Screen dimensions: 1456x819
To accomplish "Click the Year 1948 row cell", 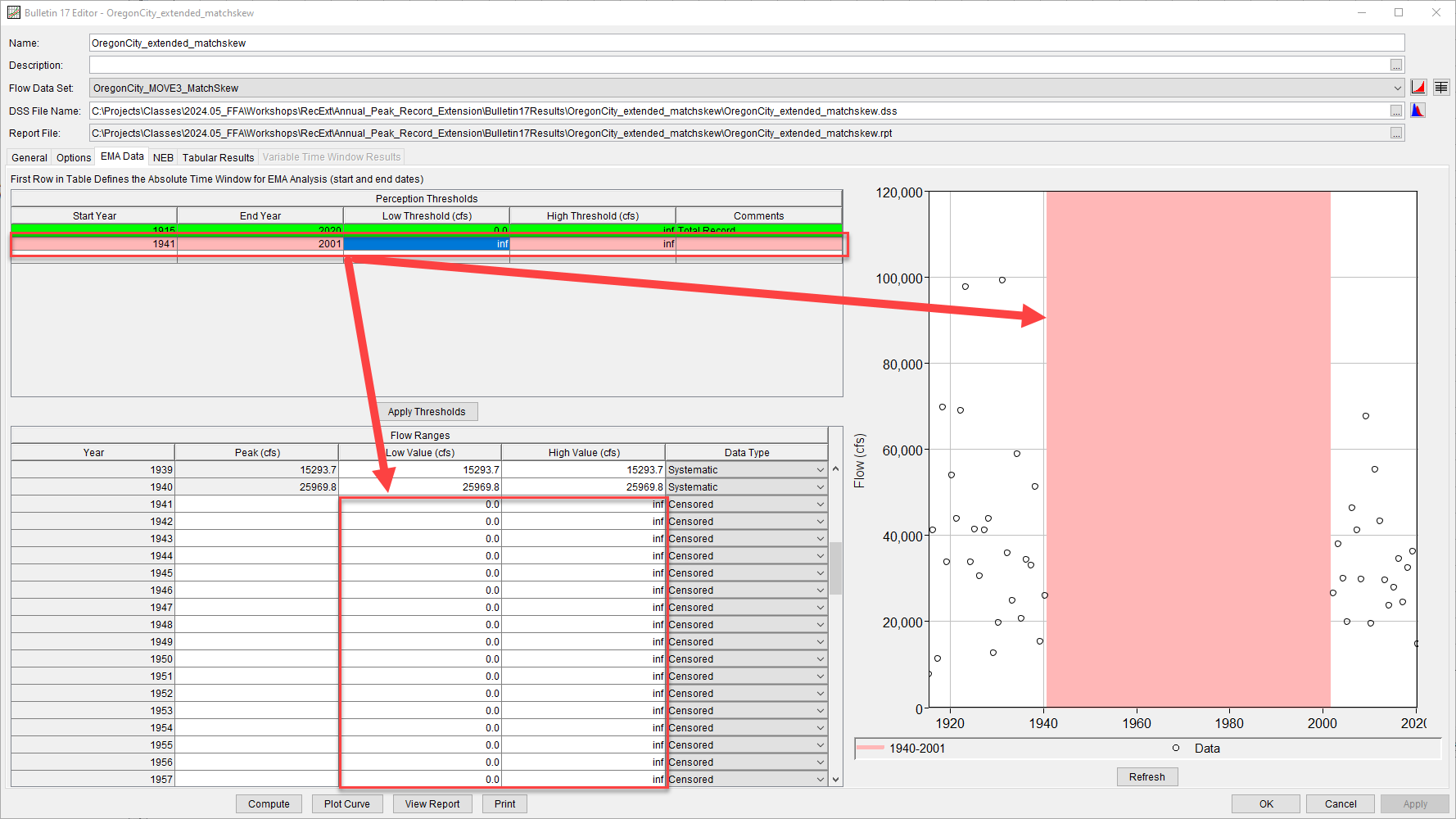I will point(93,625).
